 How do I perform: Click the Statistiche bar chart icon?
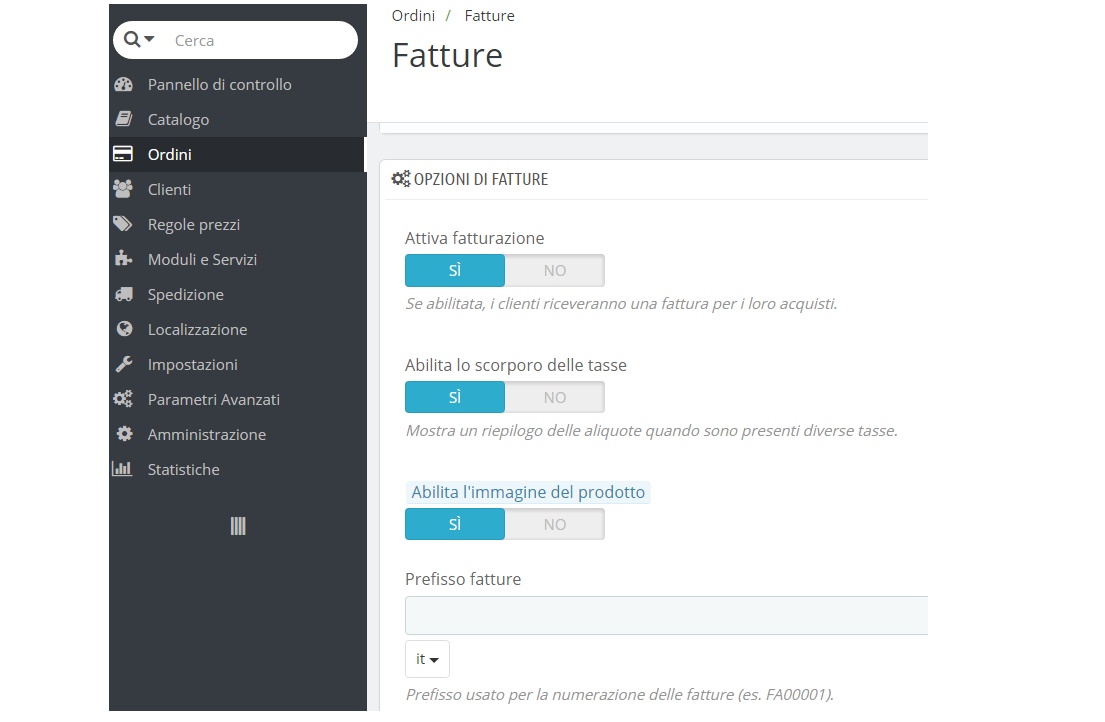122,469
